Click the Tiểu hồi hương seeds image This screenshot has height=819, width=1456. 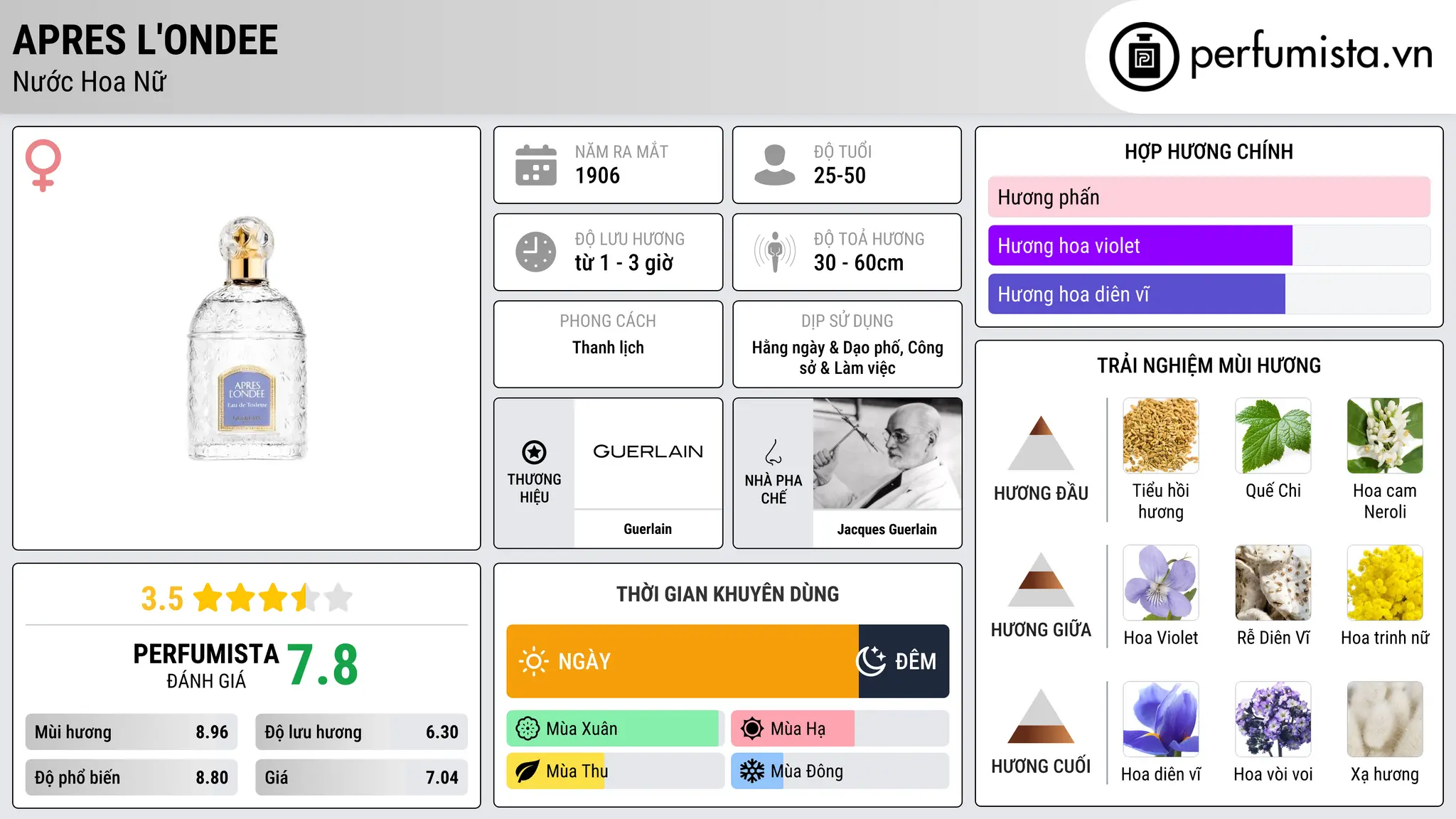1161,436
